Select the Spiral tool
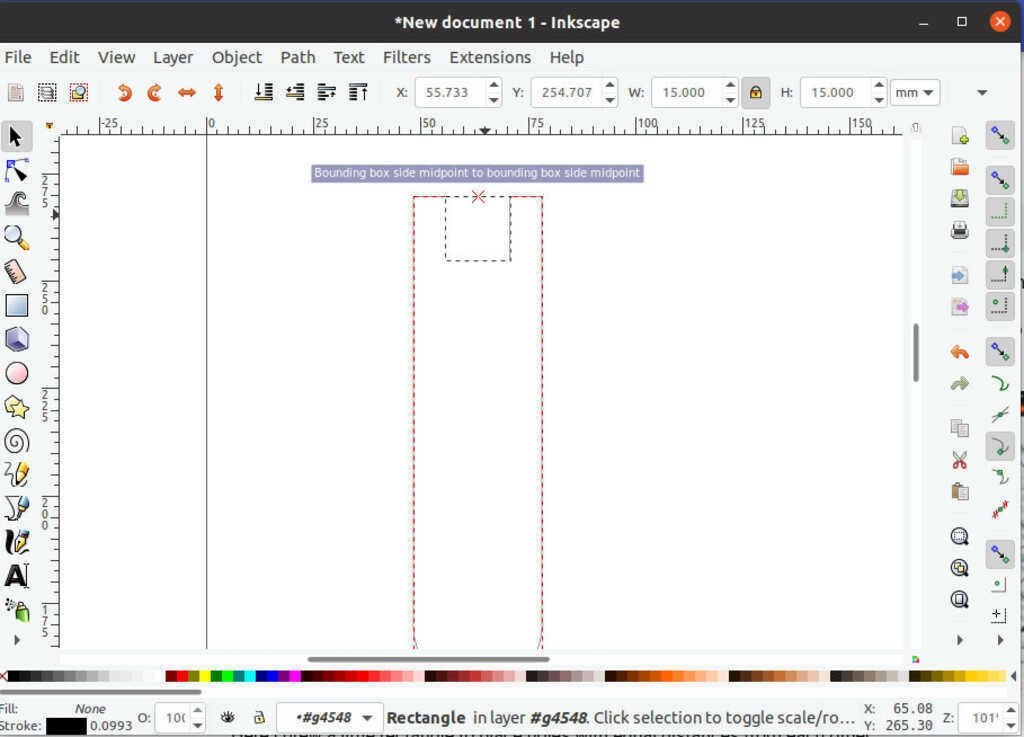 pos(16,441)
